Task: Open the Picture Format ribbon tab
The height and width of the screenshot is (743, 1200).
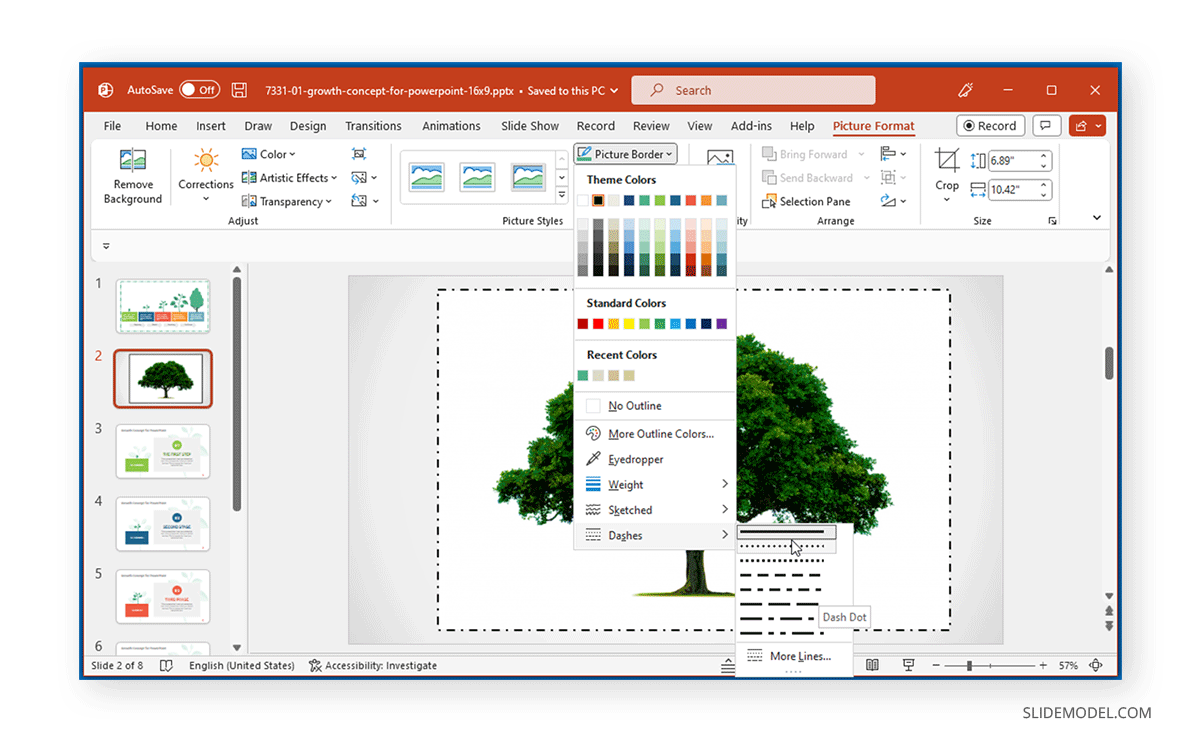Action: pos(872,126)
